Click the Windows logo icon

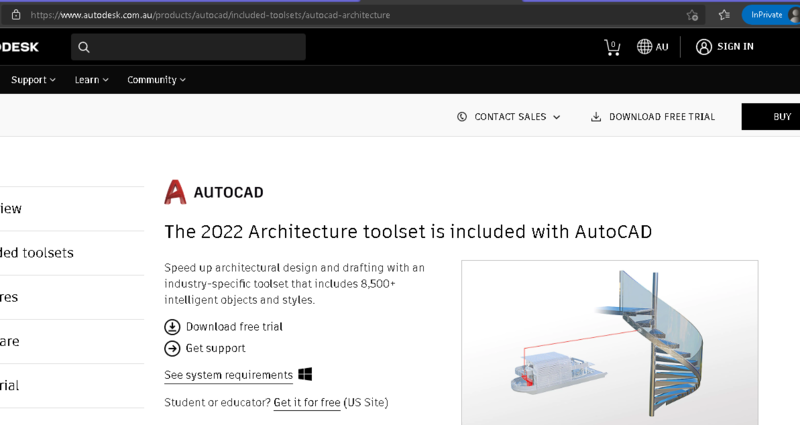[x=305, y=374]
